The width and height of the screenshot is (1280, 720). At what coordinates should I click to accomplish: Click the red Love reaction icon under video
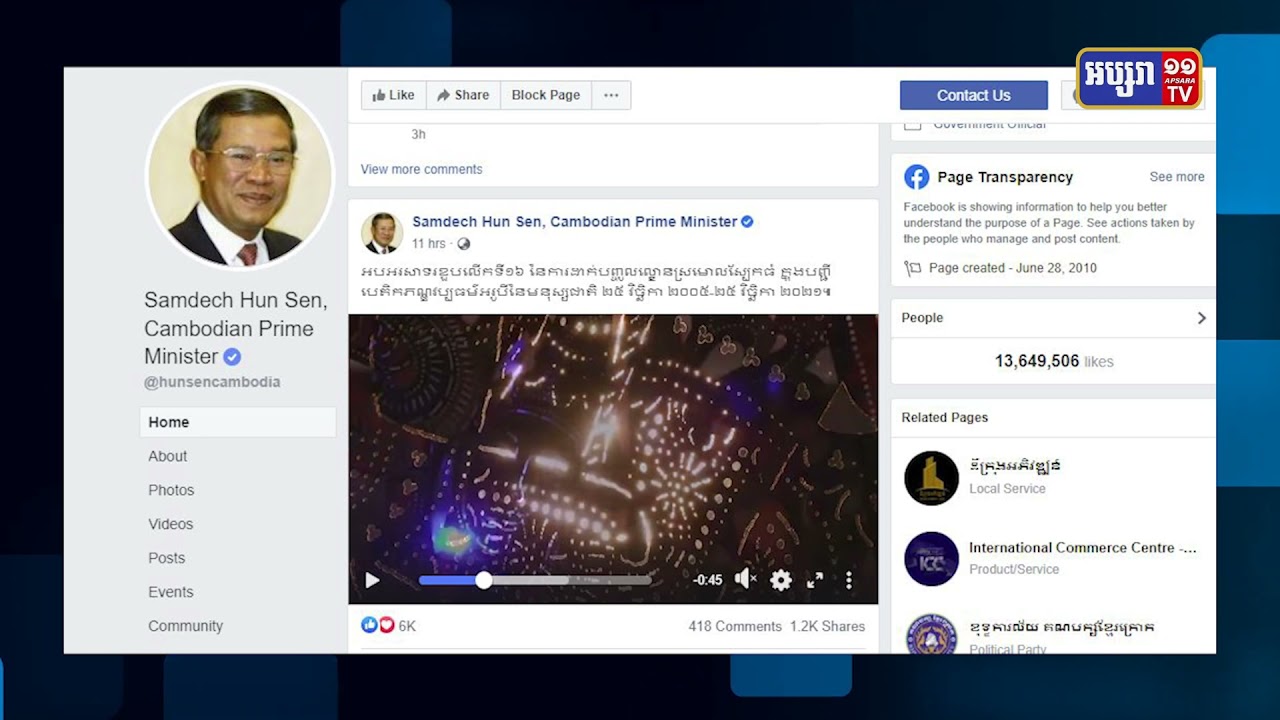coord(386,625)
